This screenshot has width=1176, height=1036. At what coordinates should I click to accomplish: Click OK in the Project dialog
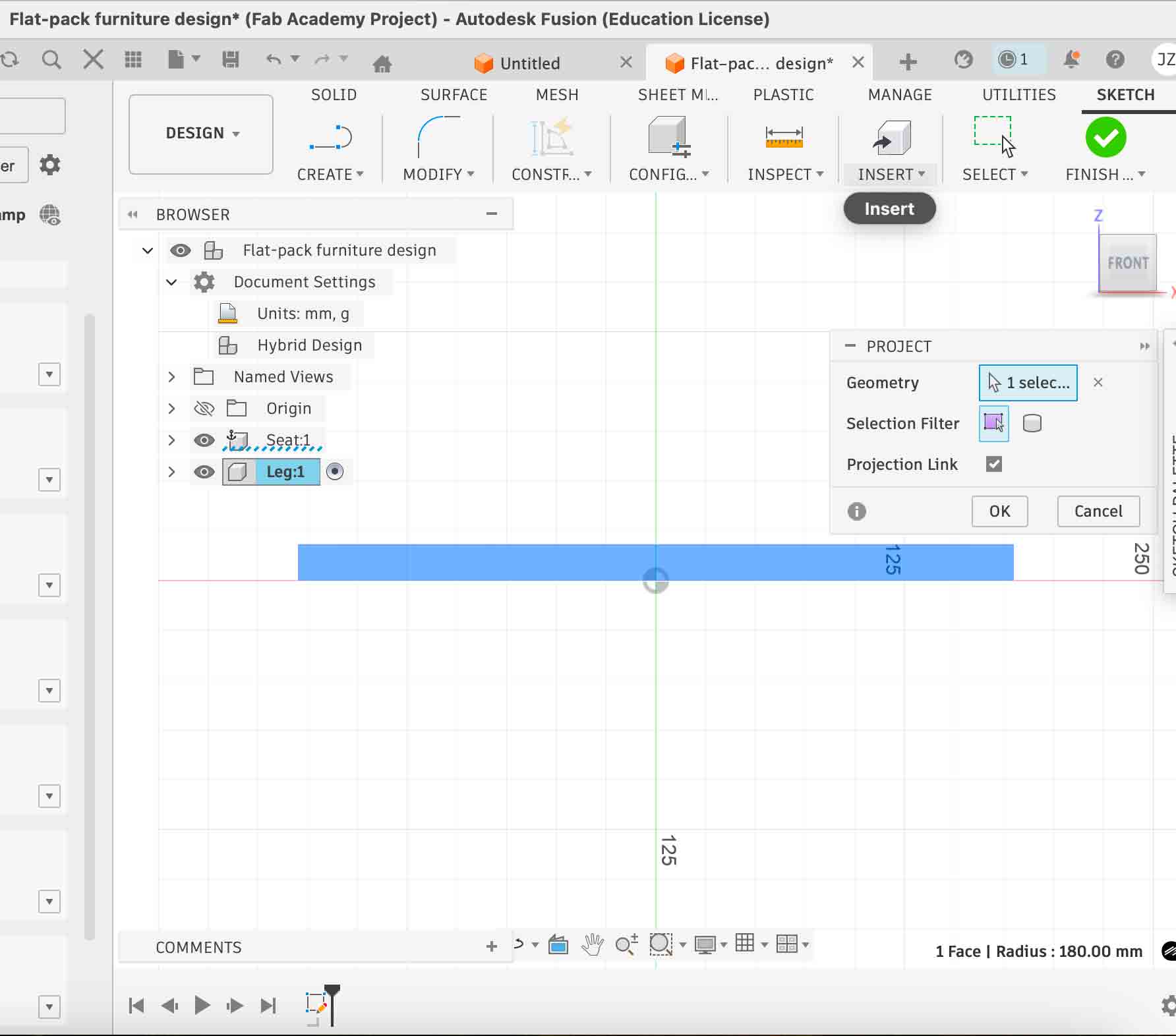pos(1000,511)
